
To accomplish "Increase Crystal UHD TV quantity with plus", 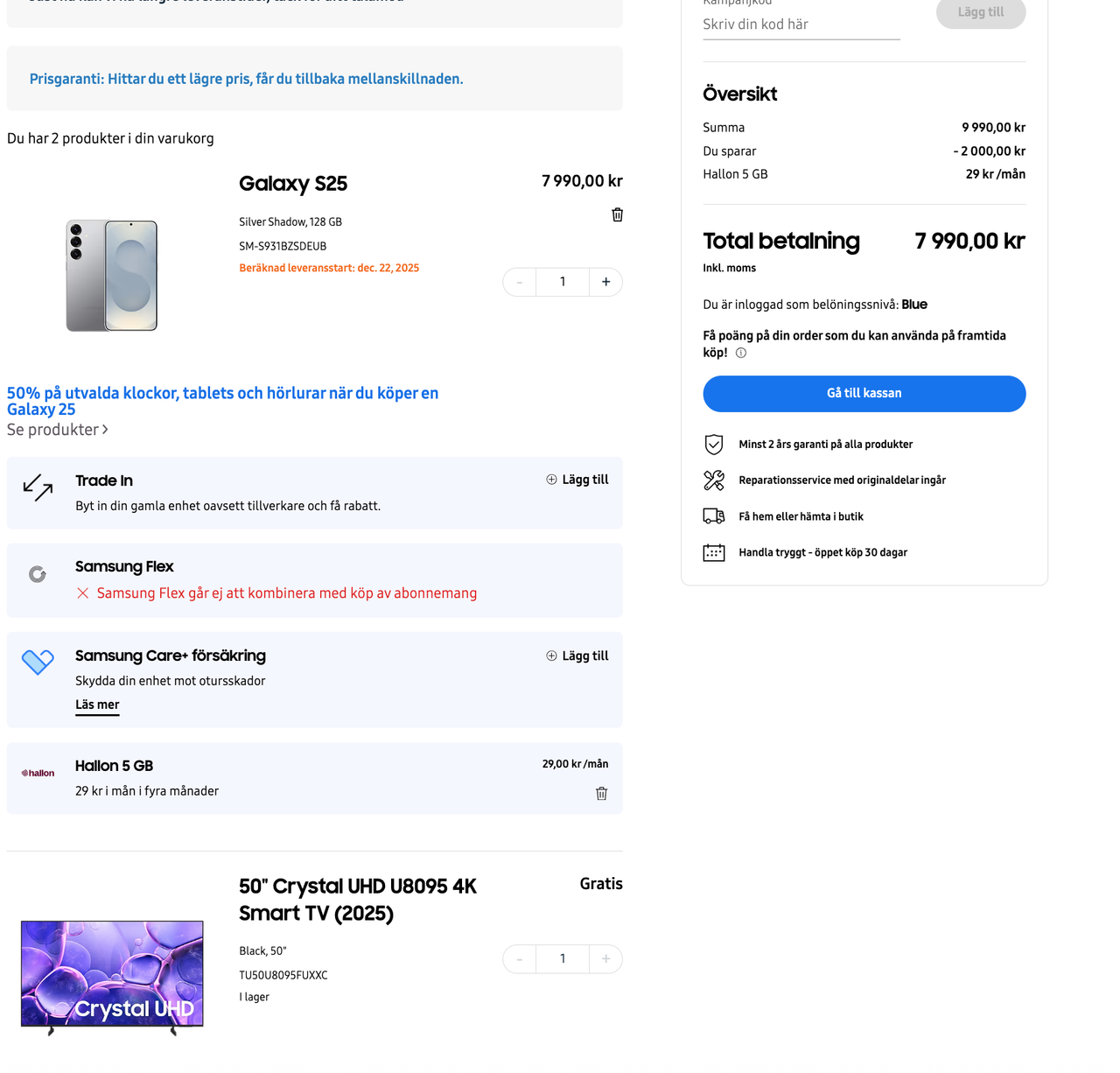I will click(x=605, y=959).
